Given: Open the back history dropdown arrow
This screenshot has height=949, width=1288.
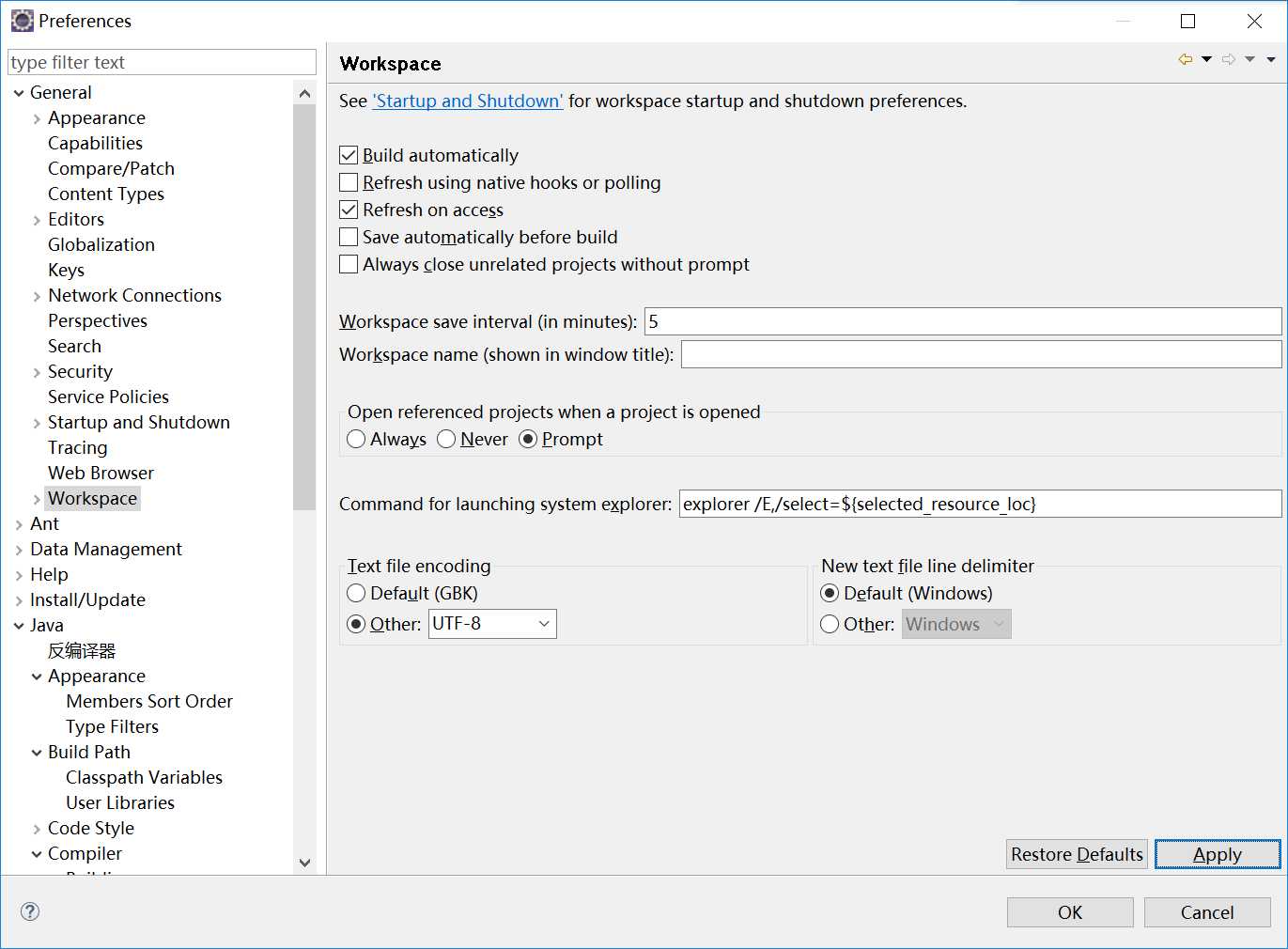Looking at the screenshot, I should [1206, 59].
